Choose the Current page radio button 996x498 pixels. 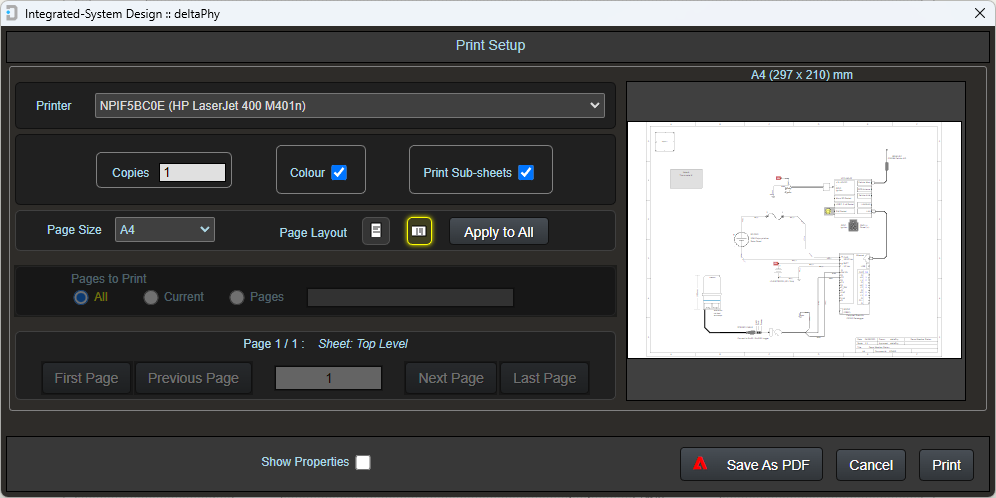(151, 297)
